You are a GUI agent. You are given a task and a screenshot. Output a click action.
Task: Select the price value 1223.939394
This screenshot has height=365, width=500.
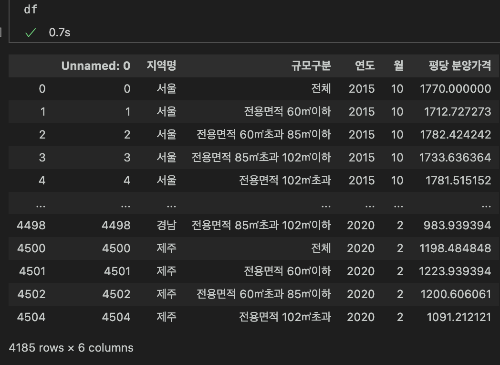[x=455, y=271]
